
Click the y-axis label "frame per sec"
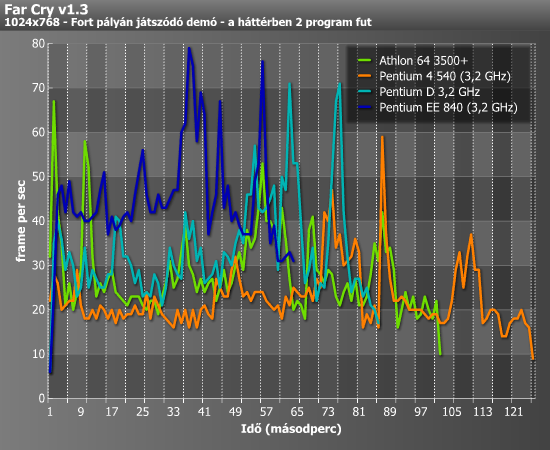(x=21, y=221)
